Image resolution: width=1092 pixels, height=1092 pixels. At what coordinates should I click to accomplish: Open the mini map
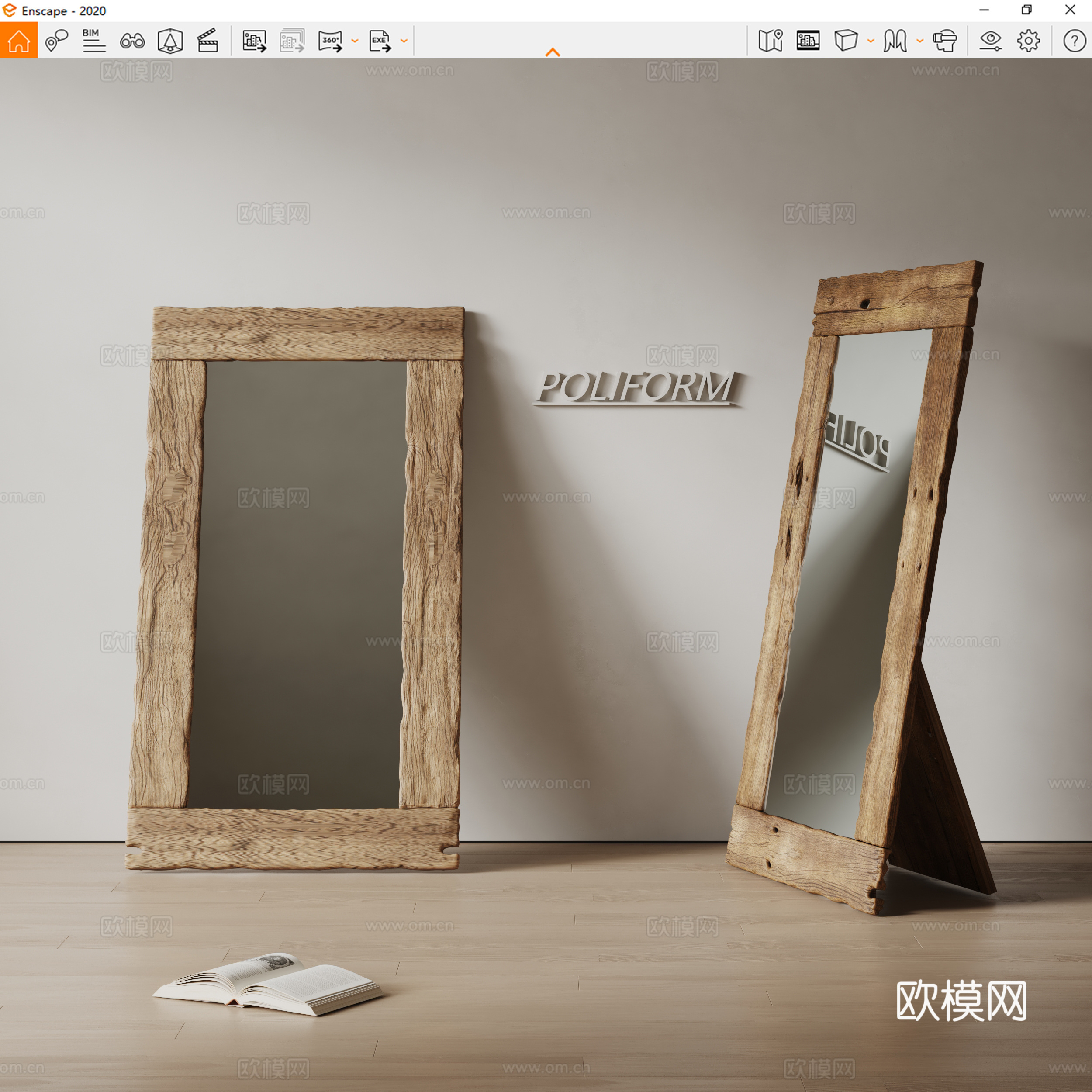click(x=771, y=40)
